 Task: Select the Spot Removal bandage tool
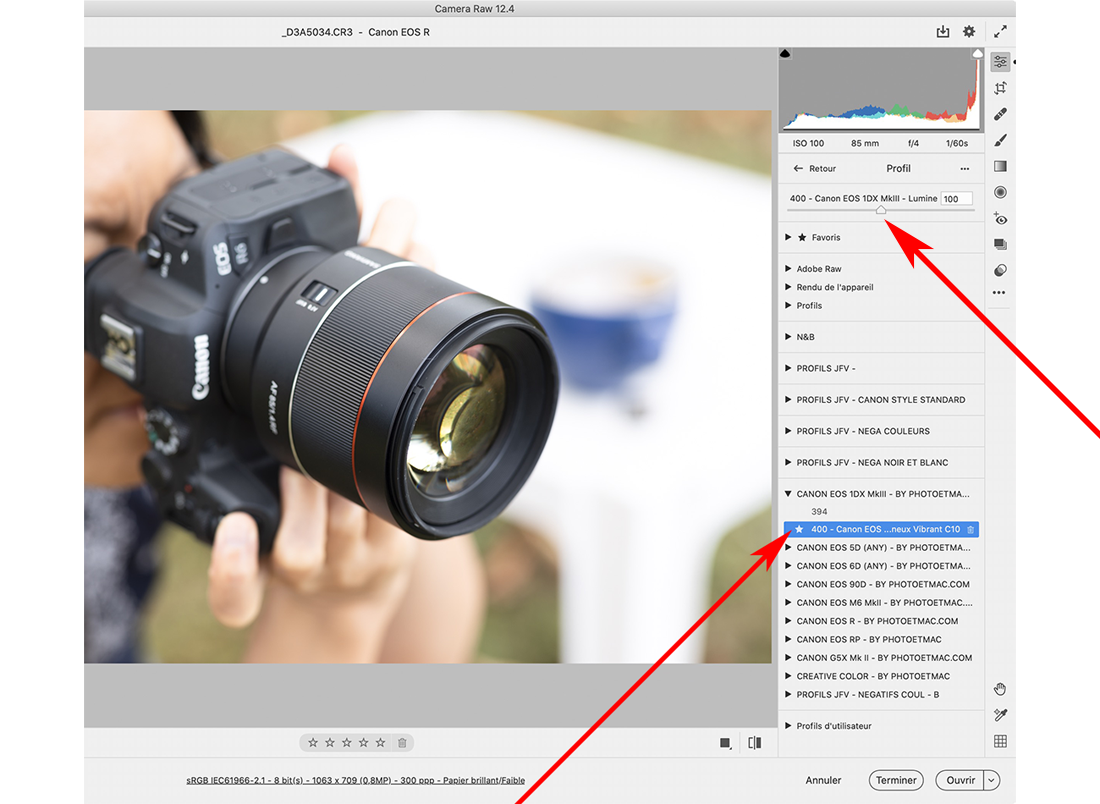point(1000,114)
